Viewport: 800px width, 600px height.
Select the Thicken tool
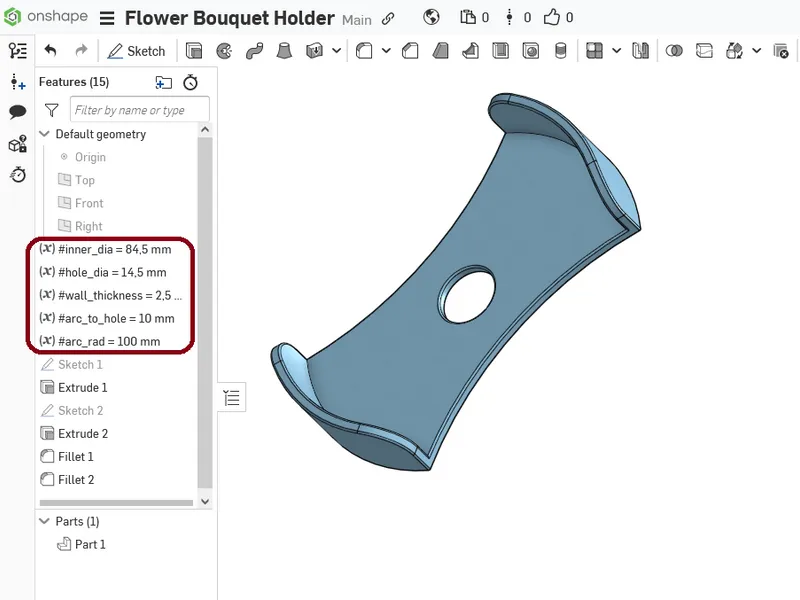point(314,51)
